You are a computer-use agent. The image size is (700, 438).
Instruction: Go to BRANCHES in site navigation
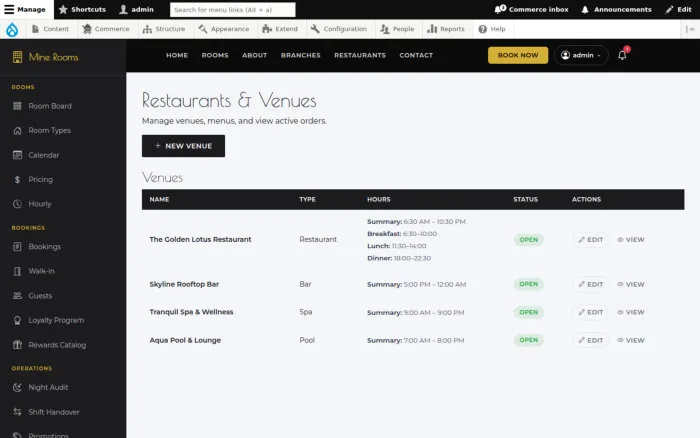(x=300, y=55)
